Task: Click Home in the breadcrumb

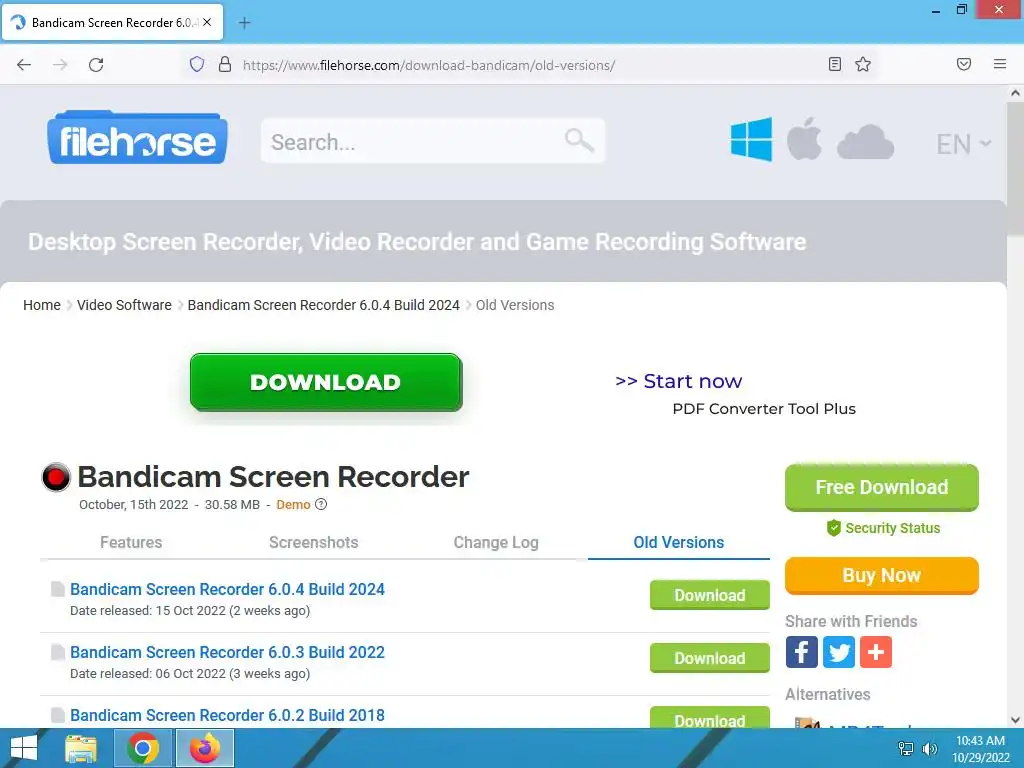Action: pyautogui.click(x=42, y=305)
